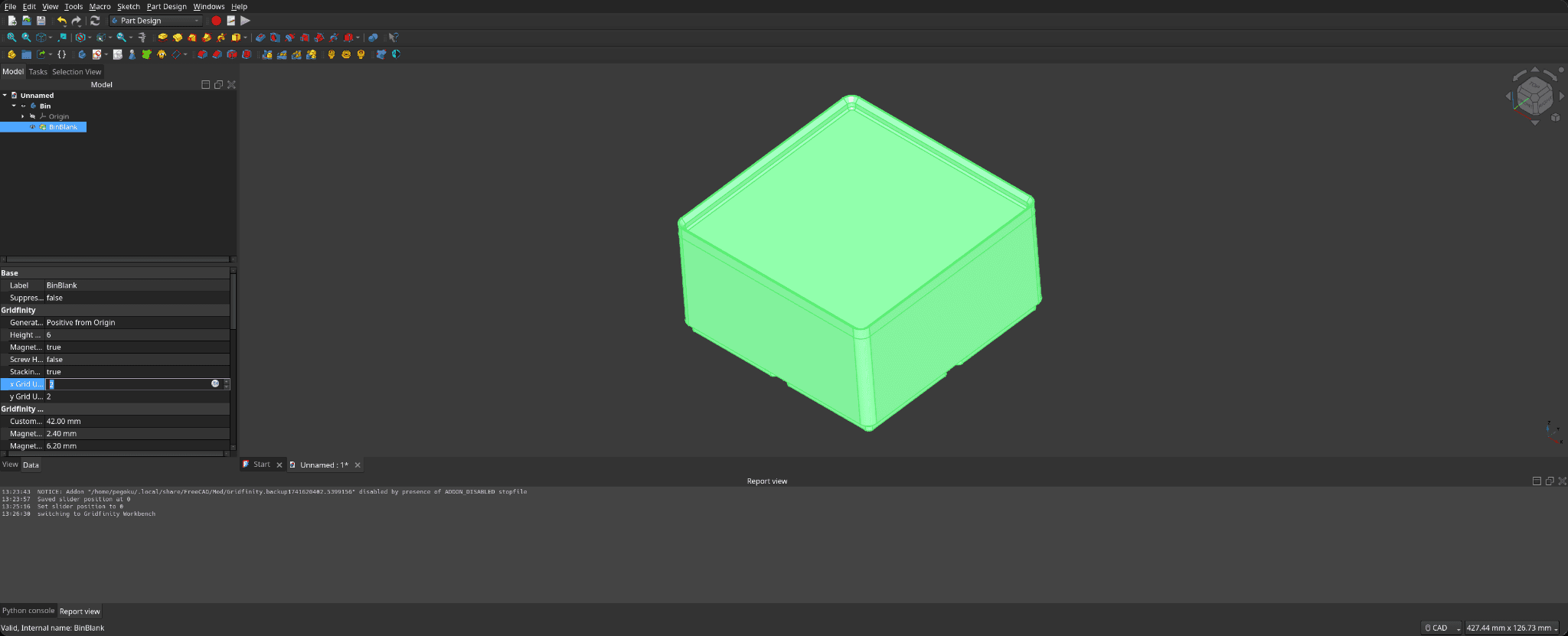Open subtractive primitive dropdown arrow
The image size is (1568, 636).
point(358,38)
